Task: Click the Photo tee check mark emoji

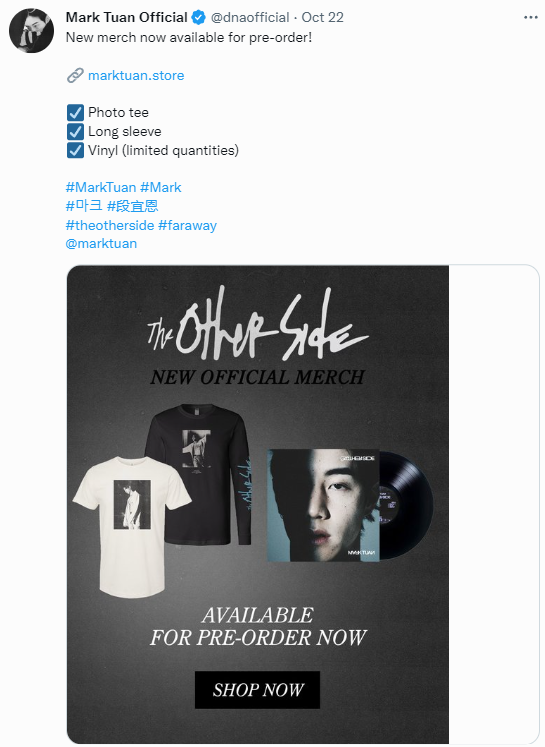Action: pyautogui.click(x=75, y=113)
